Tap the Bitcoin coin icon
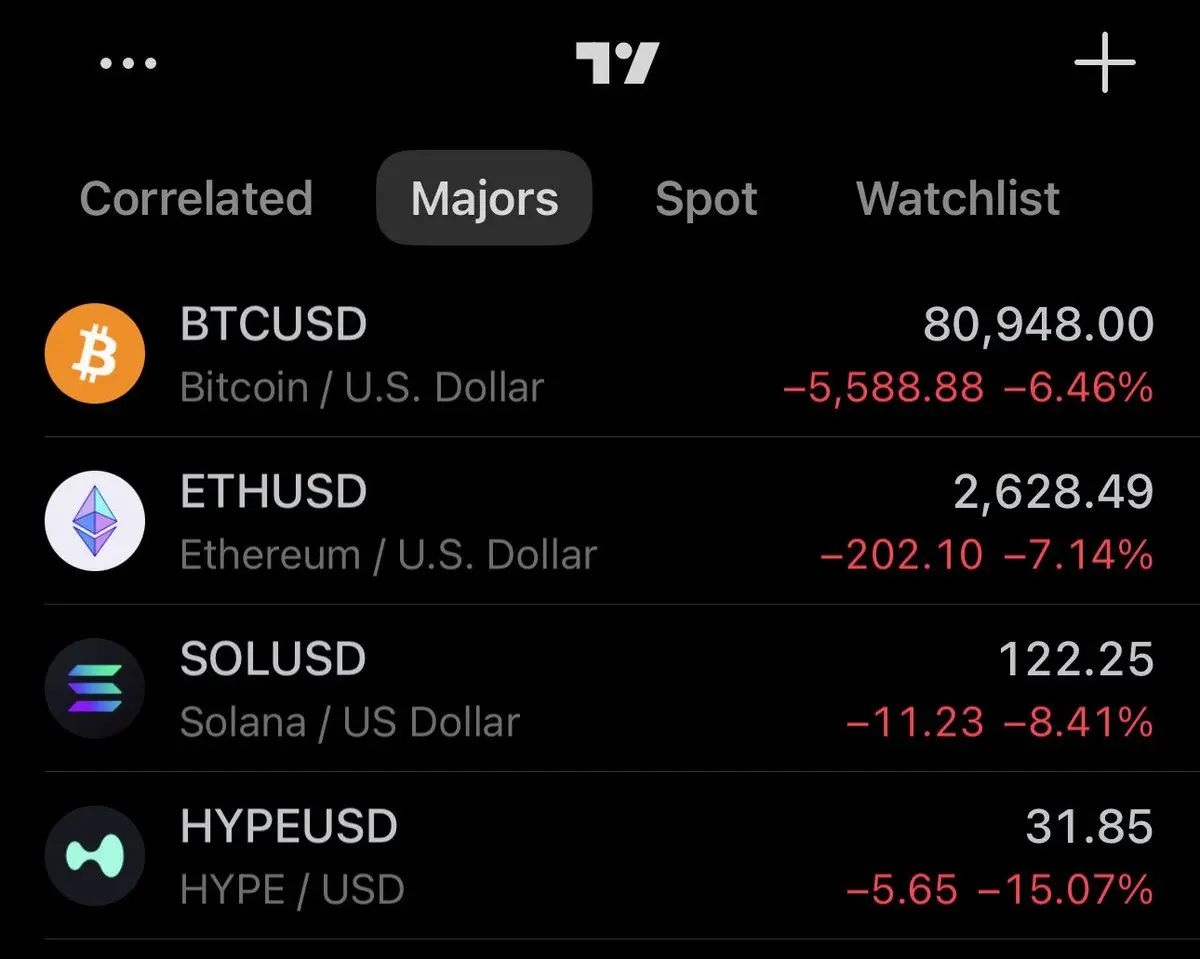1200x959 pixels. coord(95,354)
